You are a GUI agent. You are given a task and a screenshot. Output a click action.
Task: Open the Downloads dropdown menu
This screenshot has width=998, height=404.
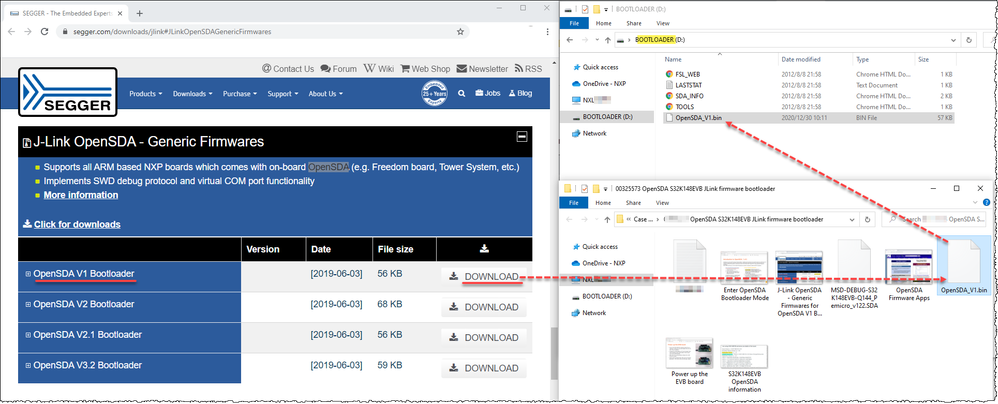coord(192,94)
